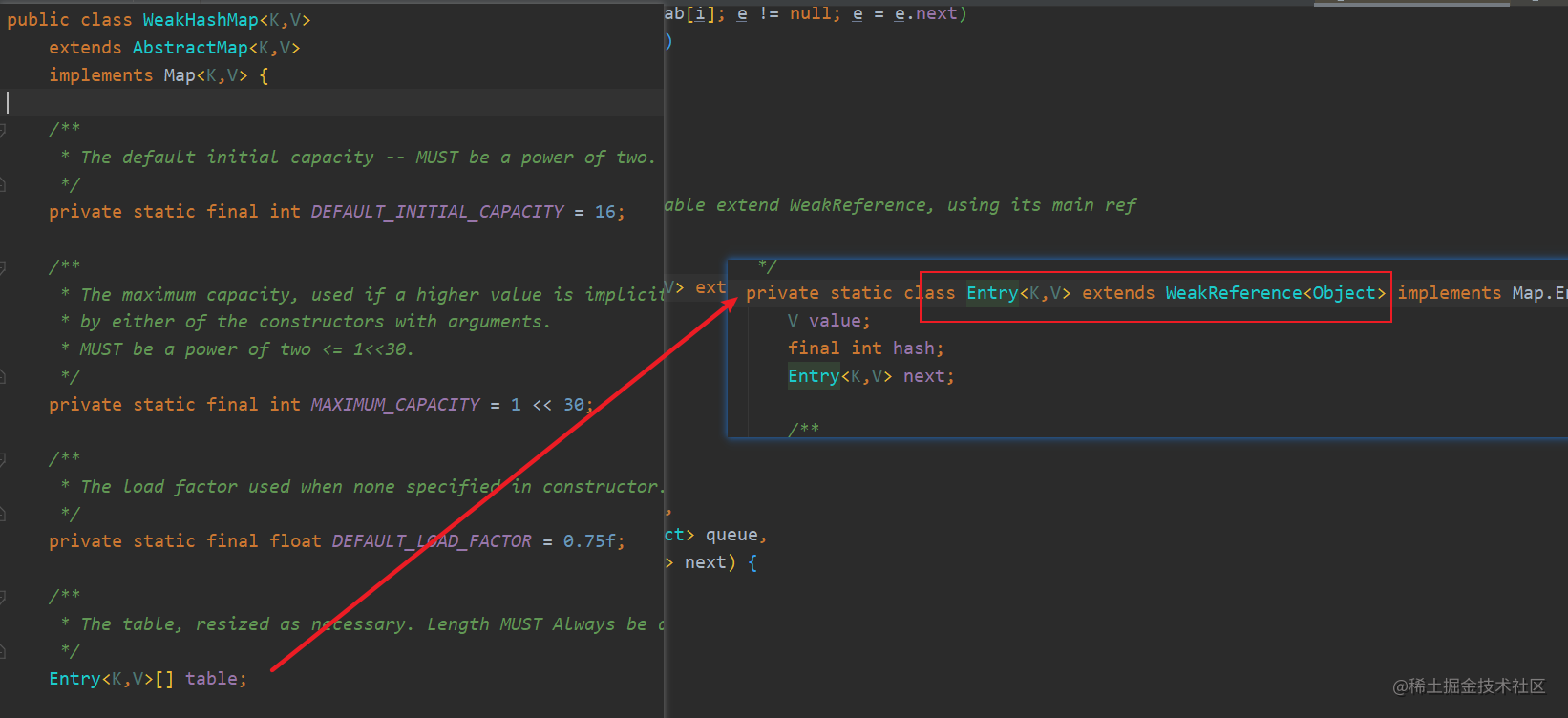The height and width of the screenshot is (718, 1568).
Task: Select the DEFAULT_LOAD_FACTOR constant name
Action: [432, 541]
